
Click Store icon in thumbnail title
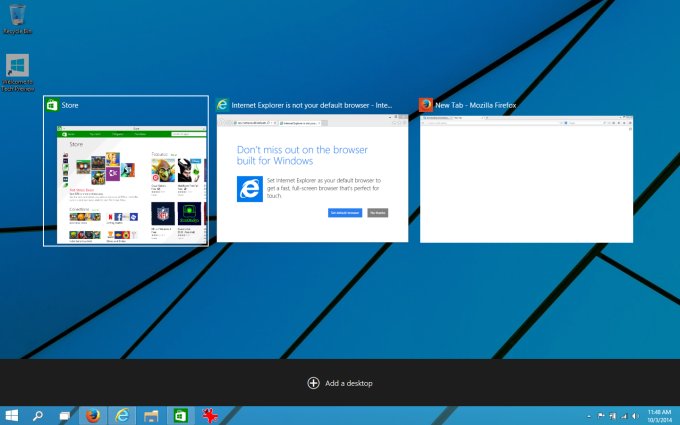[x=52, y=104]
